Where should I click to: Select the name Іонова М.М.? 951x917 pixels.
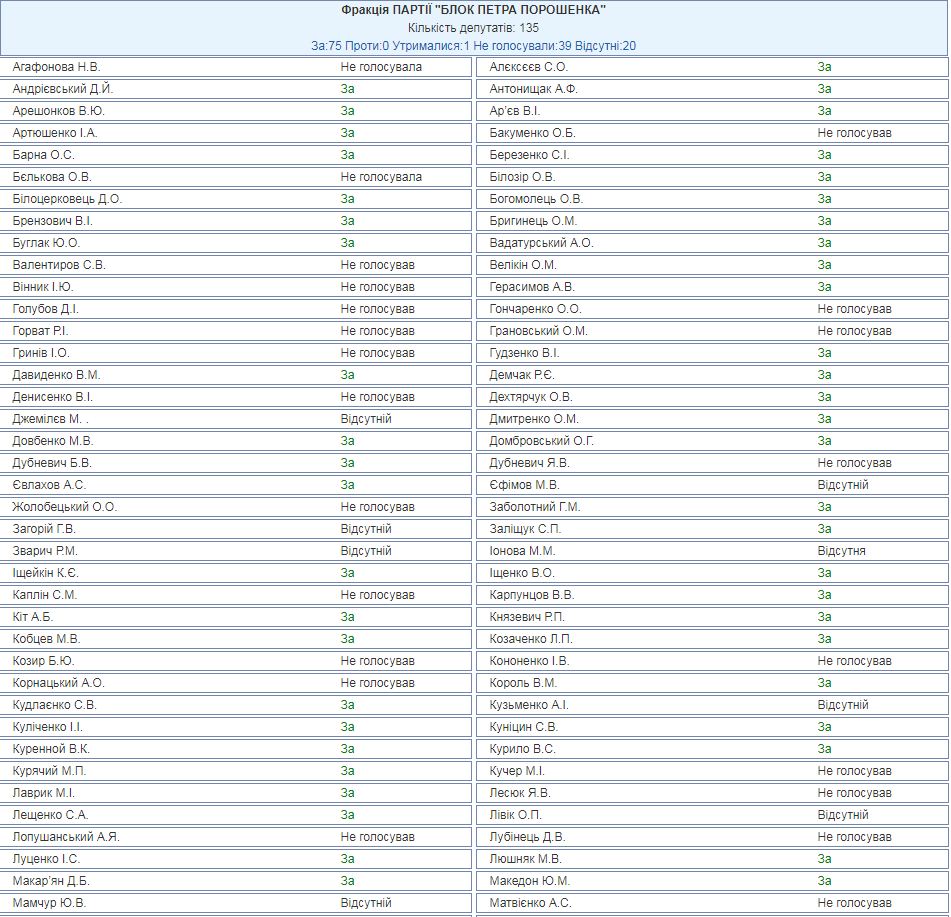click(522, 551)
